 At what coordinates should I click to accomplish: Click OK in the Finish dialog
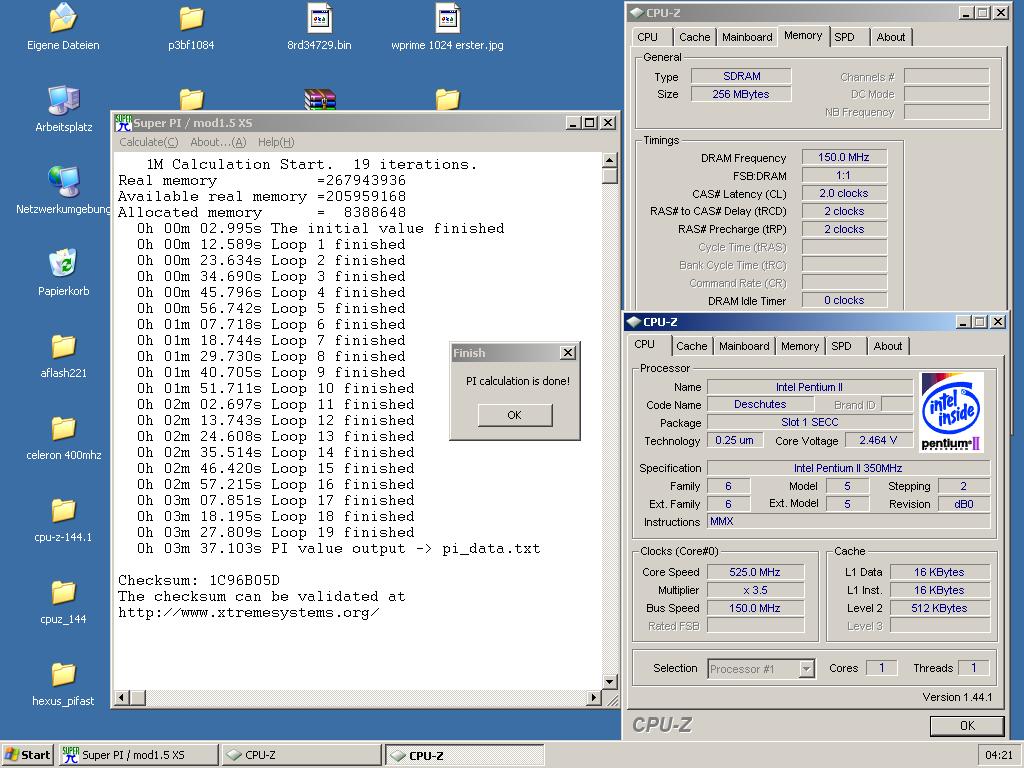515,415
